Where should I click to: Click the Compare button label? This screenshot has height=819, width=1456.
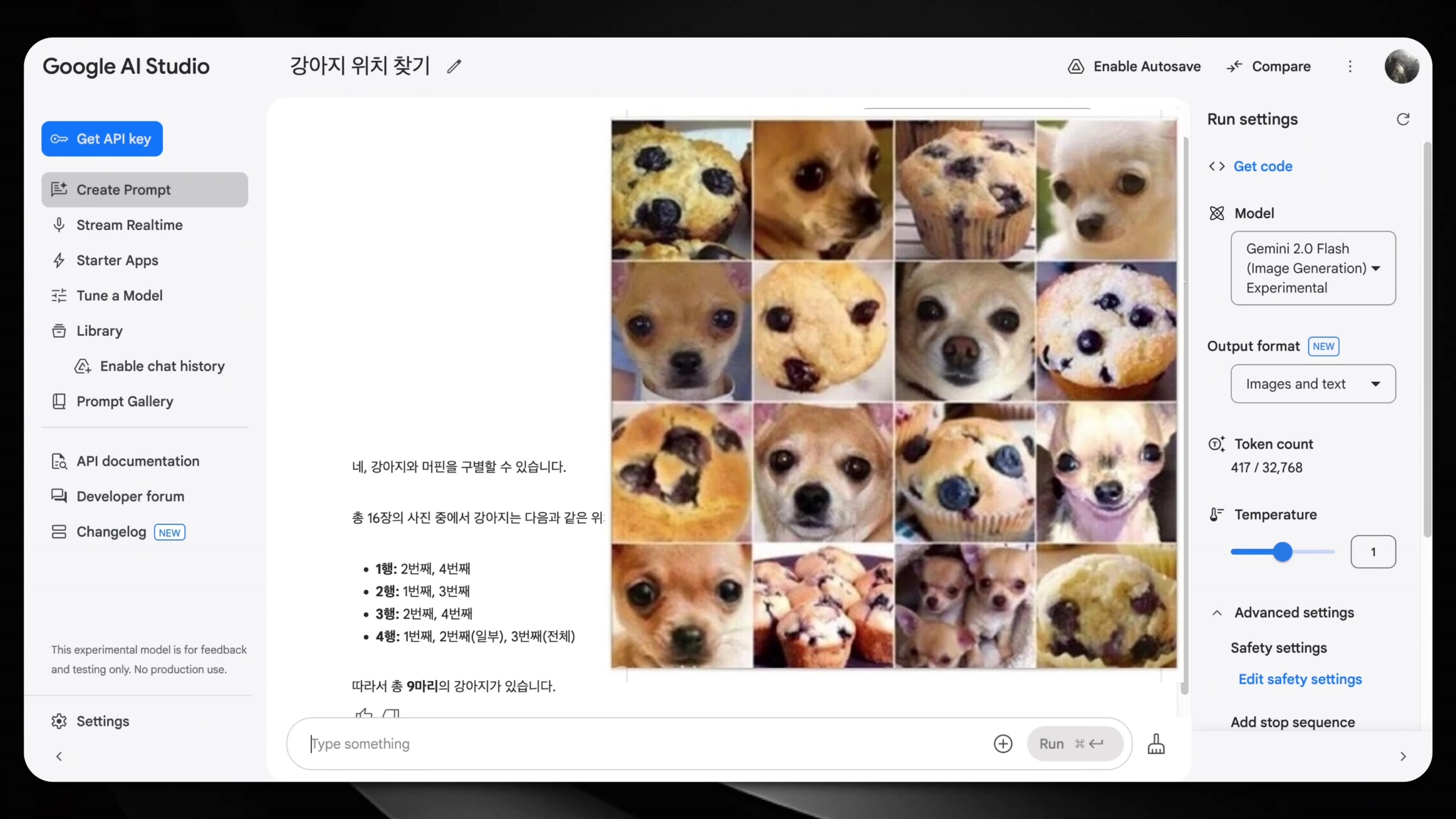1281,67
